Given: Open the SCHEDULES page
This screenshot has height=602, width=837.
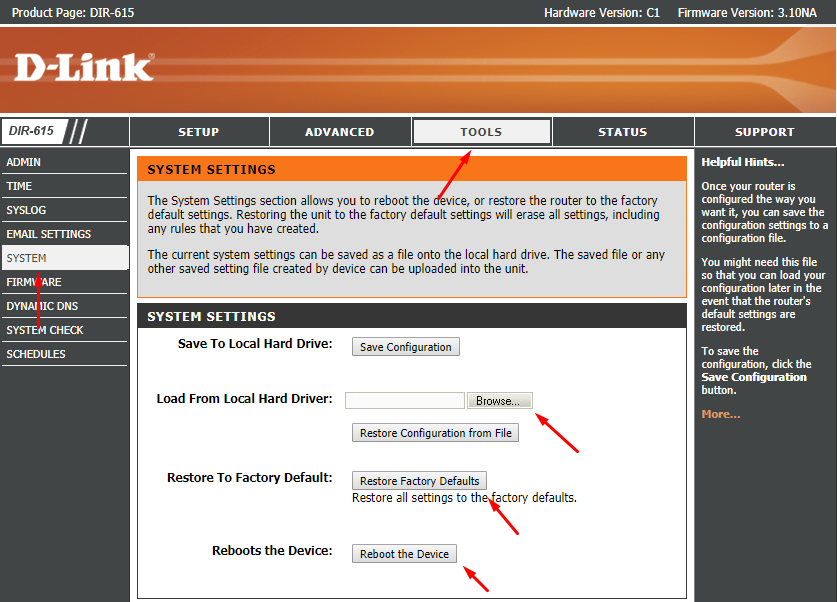Looking at the screenshot, I should 64,354.
